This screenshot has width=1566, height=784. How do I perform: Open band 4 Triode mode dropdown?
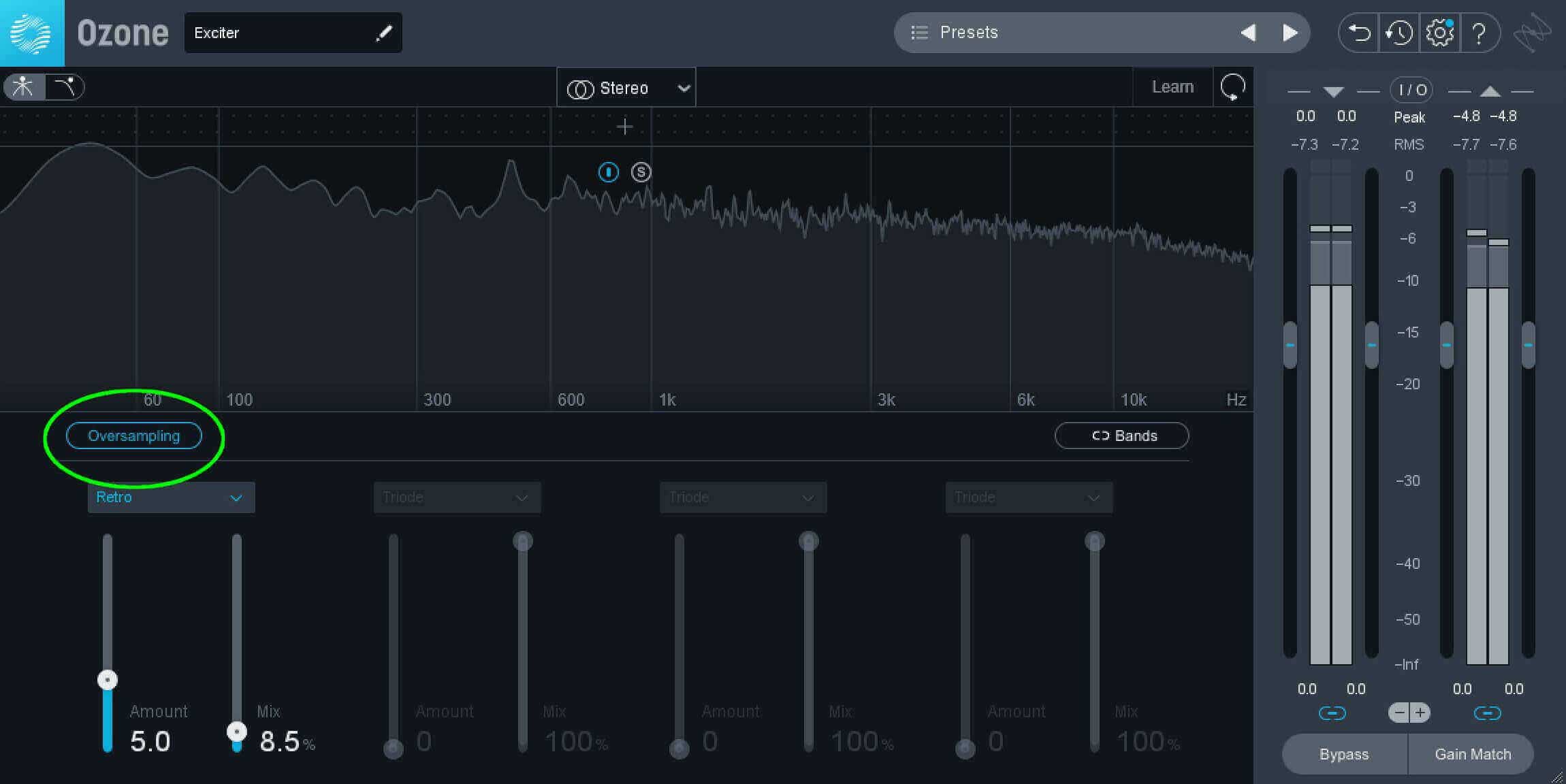(1029, 497)
